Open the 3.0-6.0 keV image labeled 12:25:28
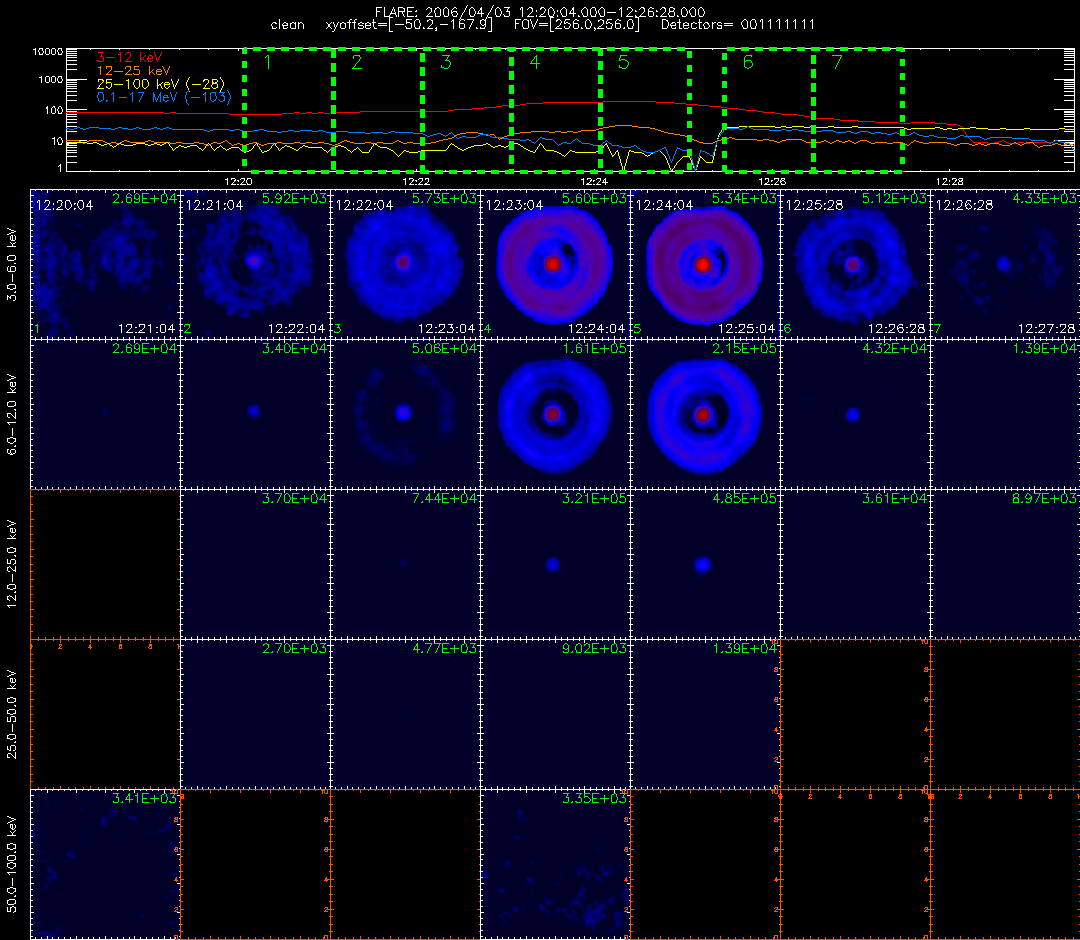The image size is (1080, 940). point(855,264)
